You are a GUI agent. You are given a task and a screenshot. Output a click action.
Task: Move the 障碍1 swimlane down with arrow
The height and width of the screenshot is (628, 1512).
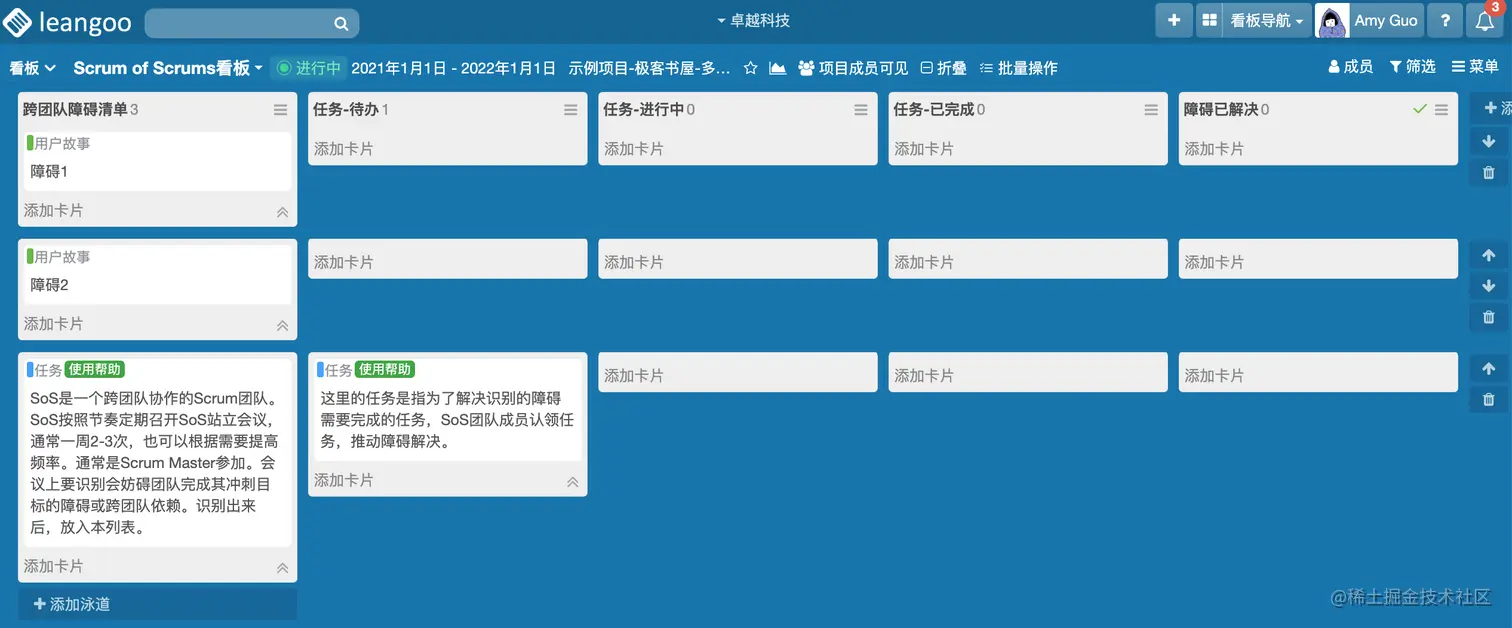tap(1488, 141)
